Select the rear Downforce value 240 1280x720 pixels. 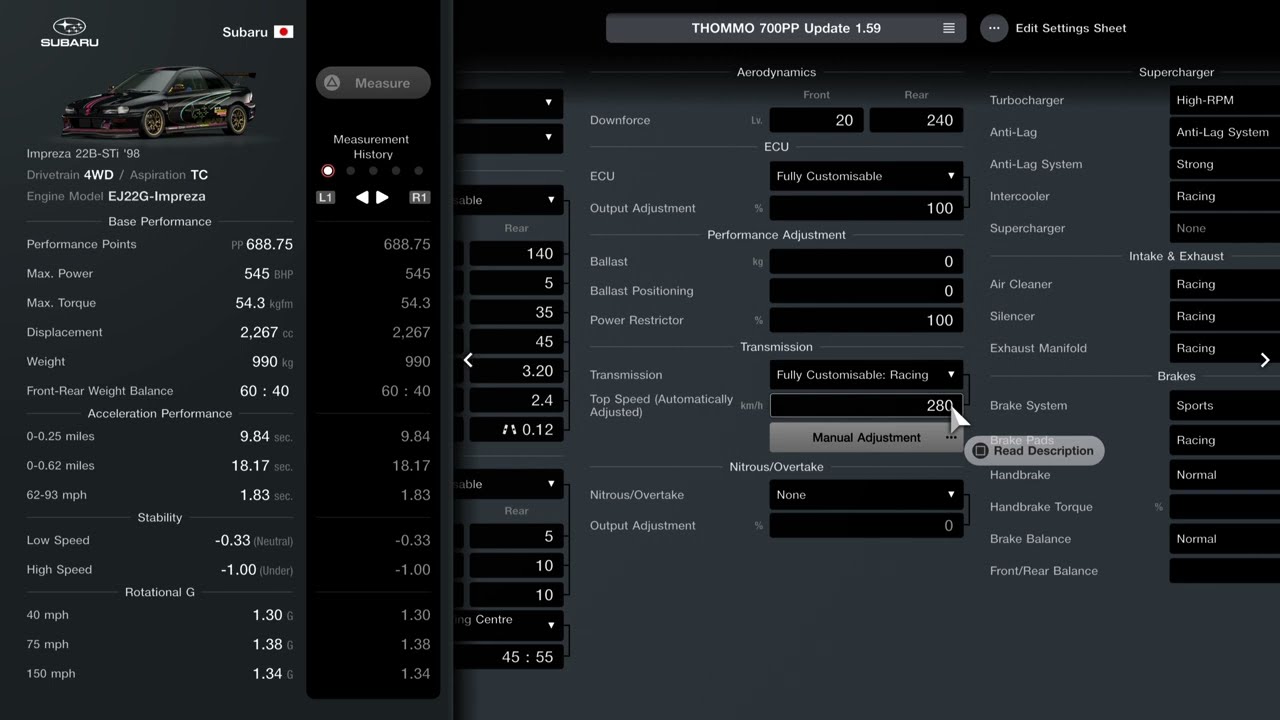[916, 120]
